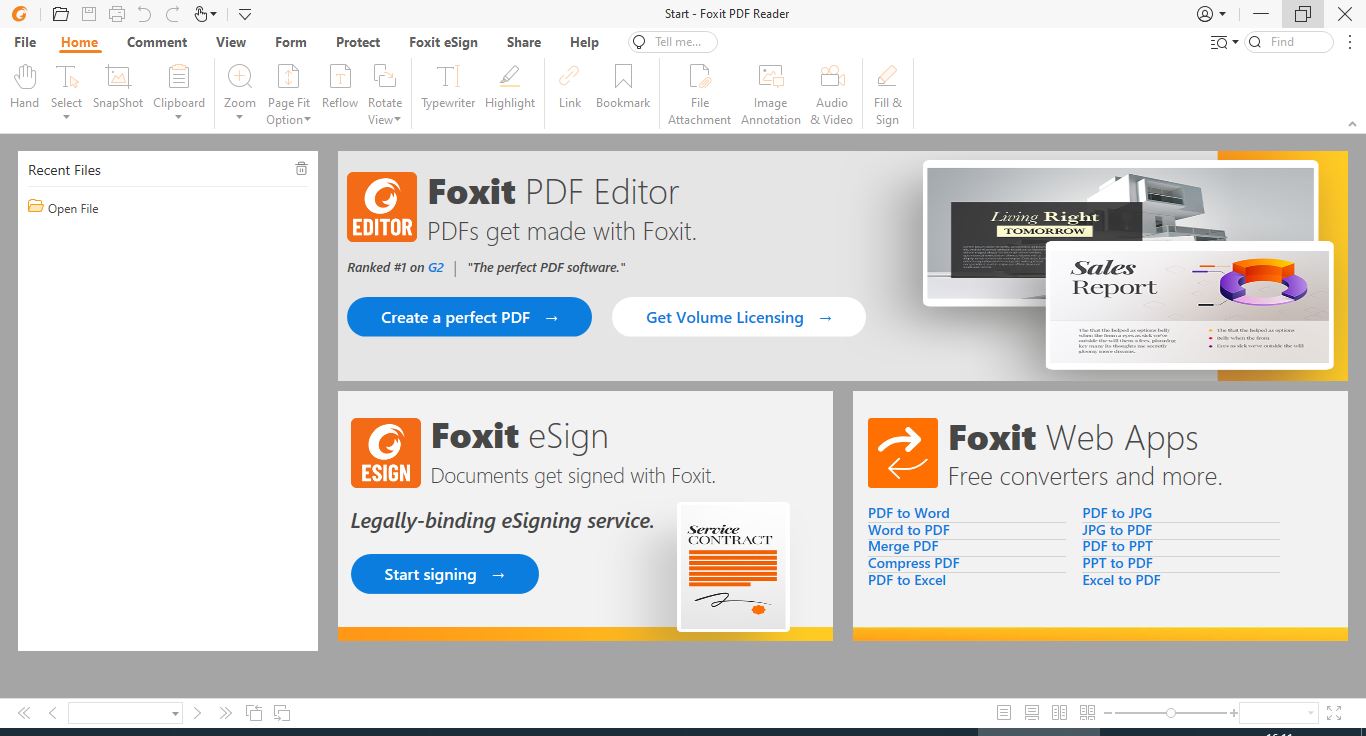Open the advanced search options dropdown
Viewport: 1366px width, 736px height.
(x=1224, y=42)
